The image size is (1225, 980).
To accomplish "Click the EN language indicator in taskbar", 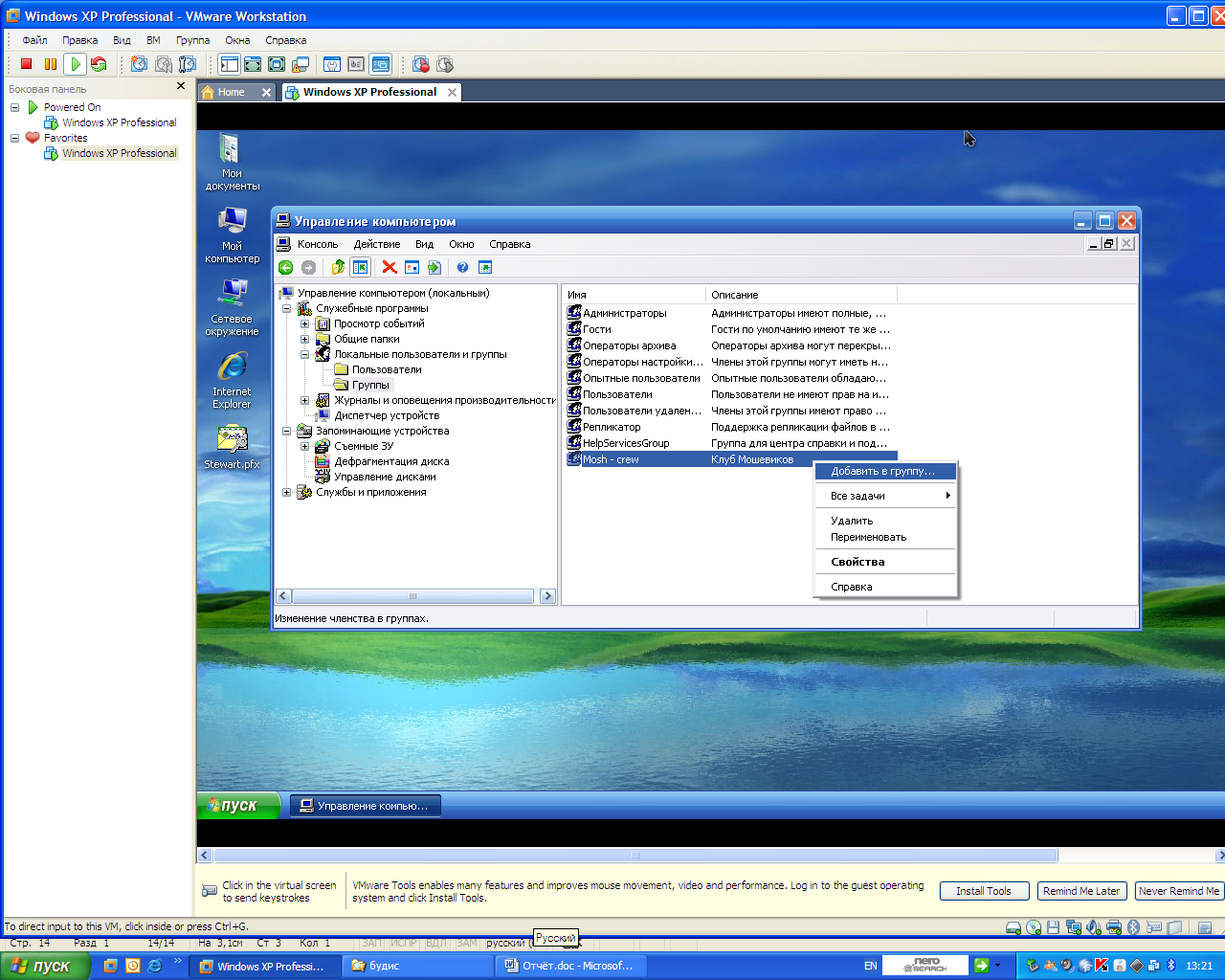I will coord(870,966).
